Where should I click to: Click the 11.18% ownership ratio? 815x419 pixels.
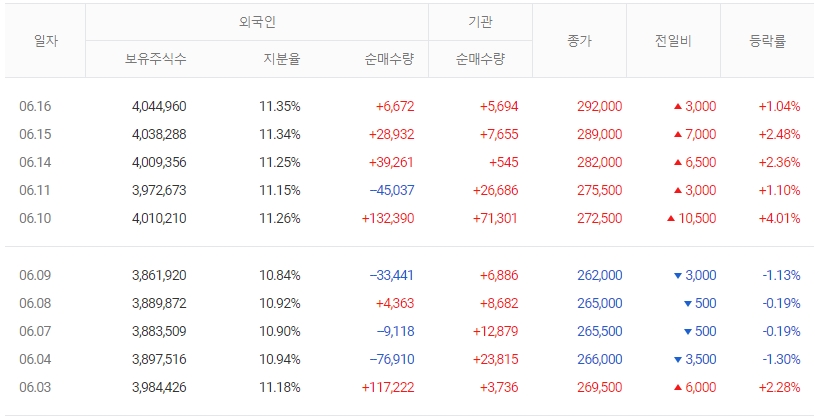[280, 388]
